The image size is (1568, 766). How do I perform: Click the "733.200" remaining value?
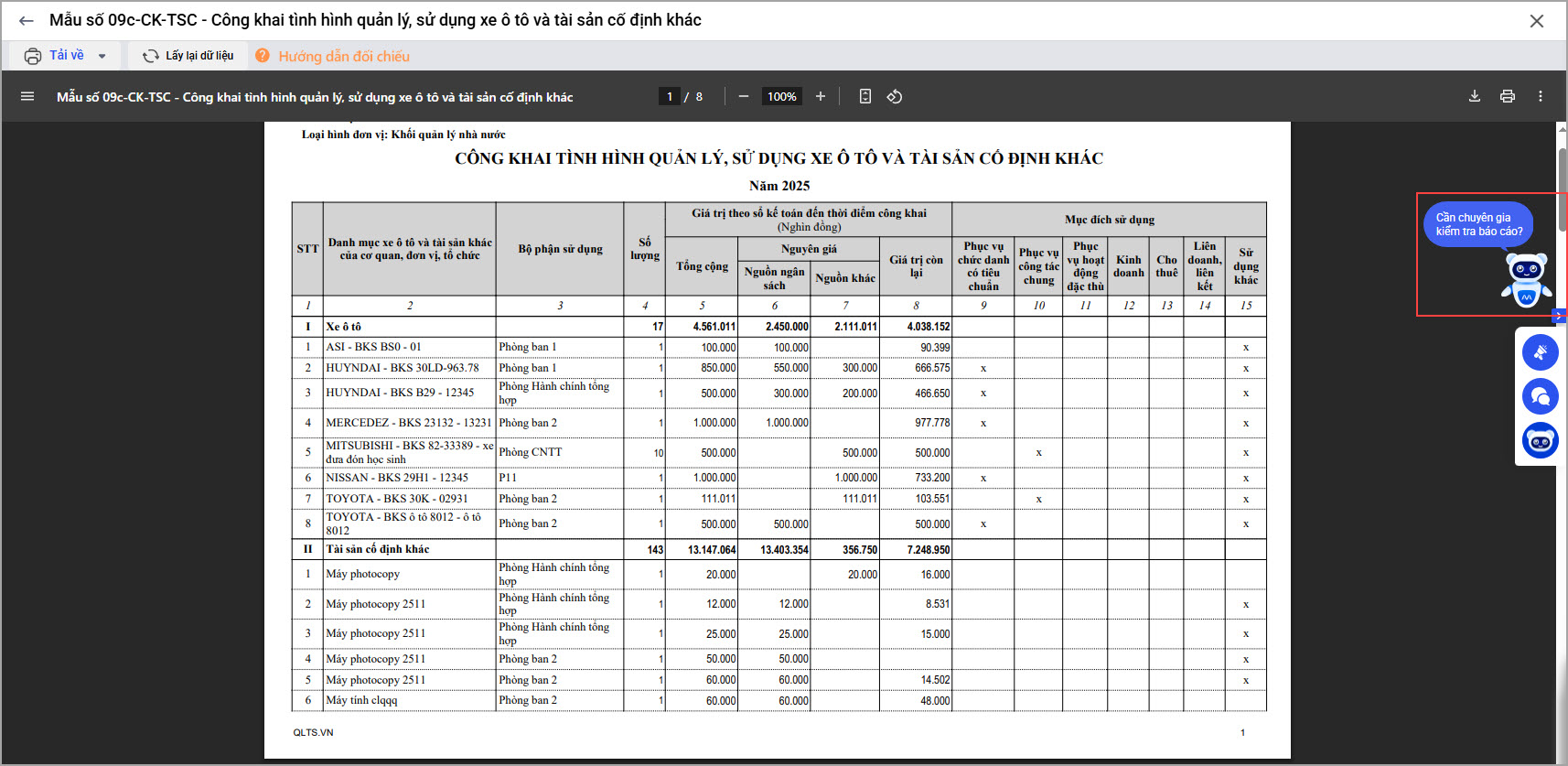(x=932, y=478)
